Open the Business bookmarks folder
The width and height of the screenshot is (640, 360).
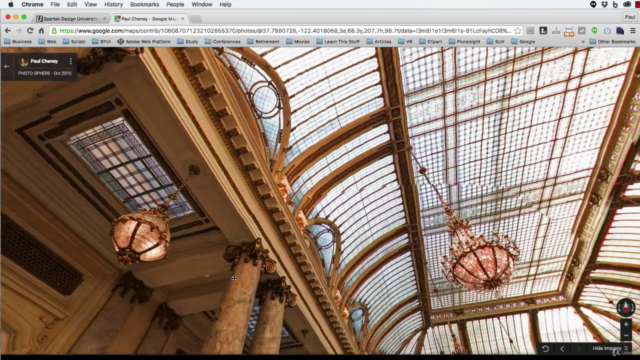tap(18, 42)
